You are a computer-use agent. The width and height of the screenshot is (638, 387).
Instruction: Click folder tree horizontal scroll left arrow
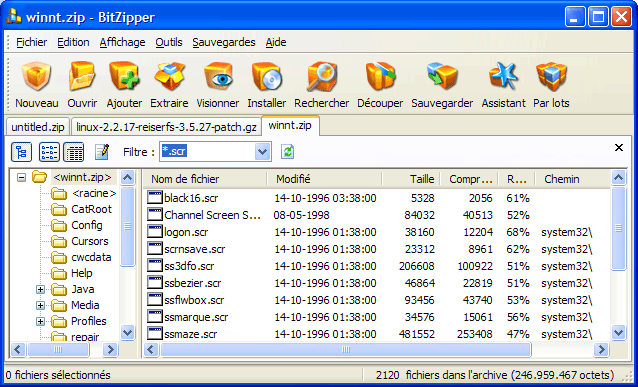click(x=18, y=350)
